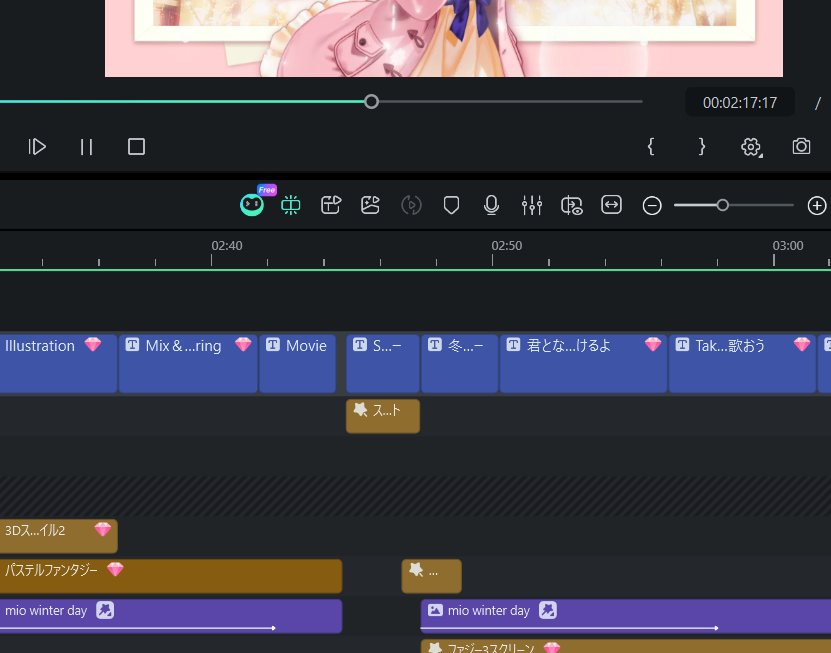Select the Movie title clip
The width and height of the screenshot is (831, 653).
(298, 363)
